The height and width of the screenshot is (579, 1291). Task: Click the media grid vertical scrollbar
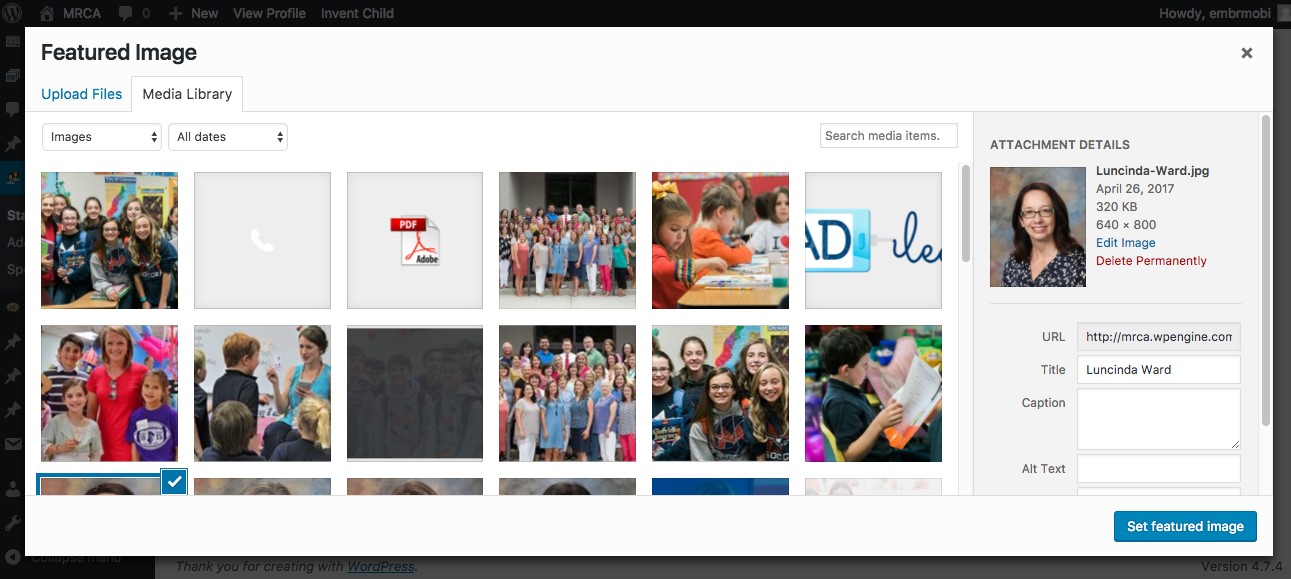(966, 213)
